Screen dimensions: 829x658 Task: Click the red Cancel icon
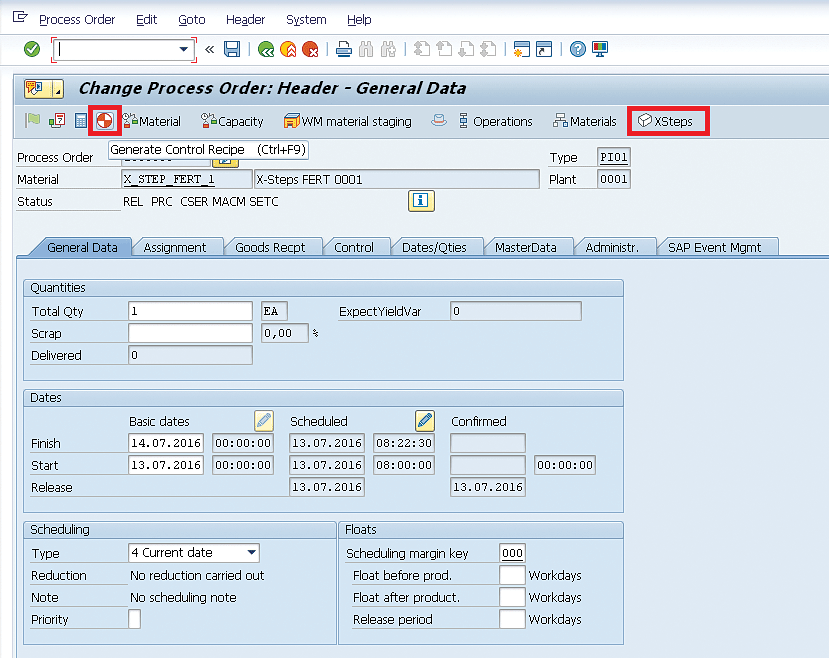[x=310, y=49]
